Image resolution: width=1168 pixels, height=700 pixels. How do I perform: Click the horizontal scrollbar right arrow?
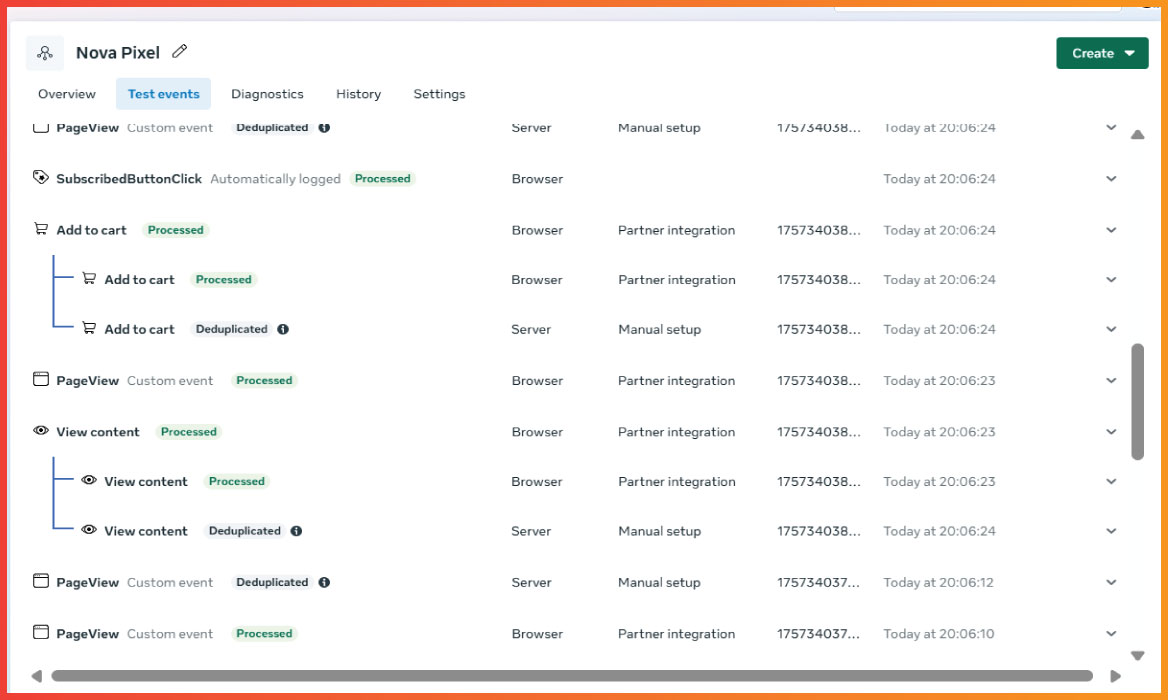[x=1116, y=675]
